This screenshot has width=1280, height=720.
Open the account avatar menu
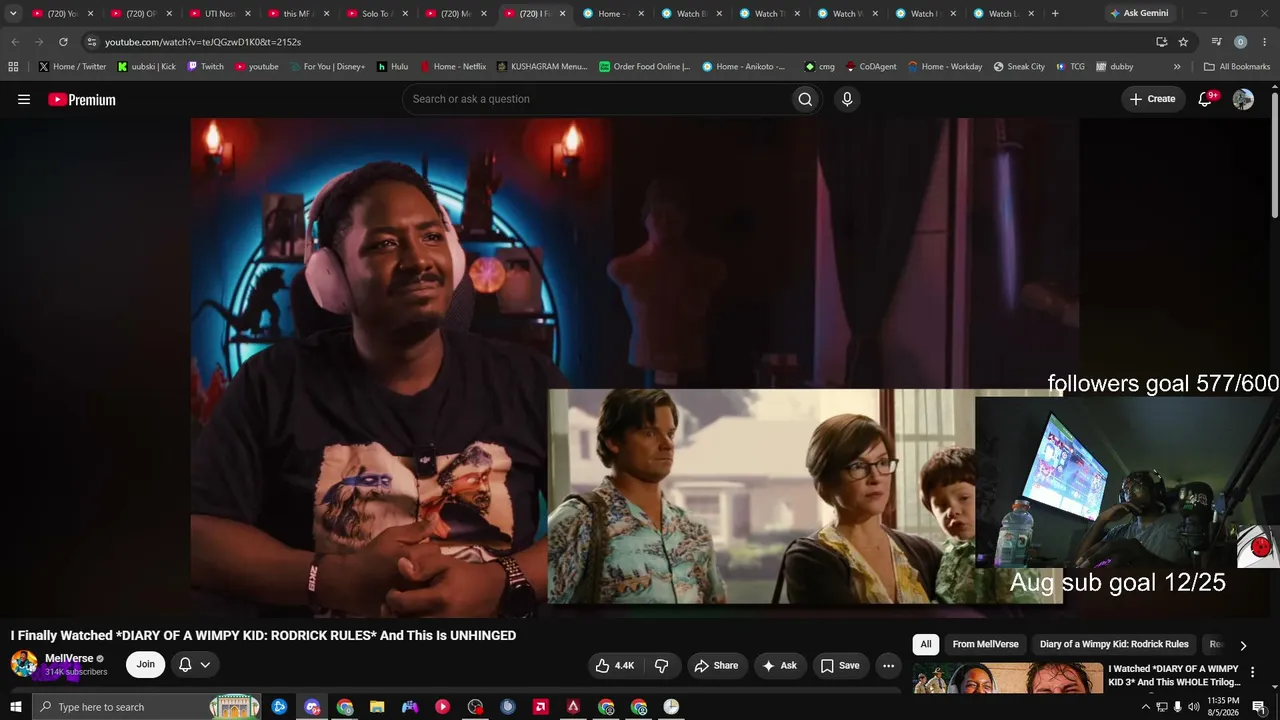pyautogui.click(x=1243, y=99)
